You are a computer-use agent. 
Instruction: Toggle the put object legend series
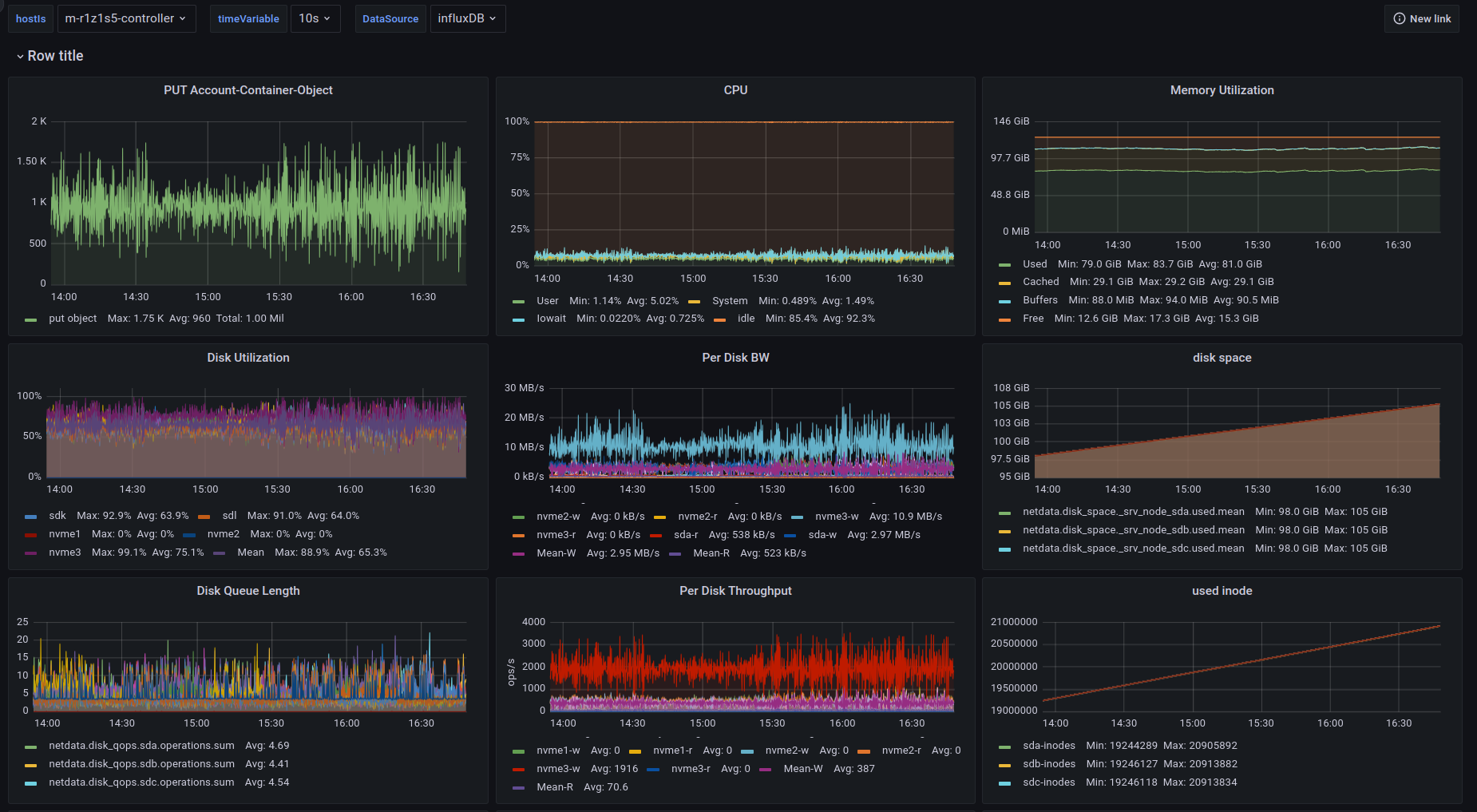tap(73, 319)
